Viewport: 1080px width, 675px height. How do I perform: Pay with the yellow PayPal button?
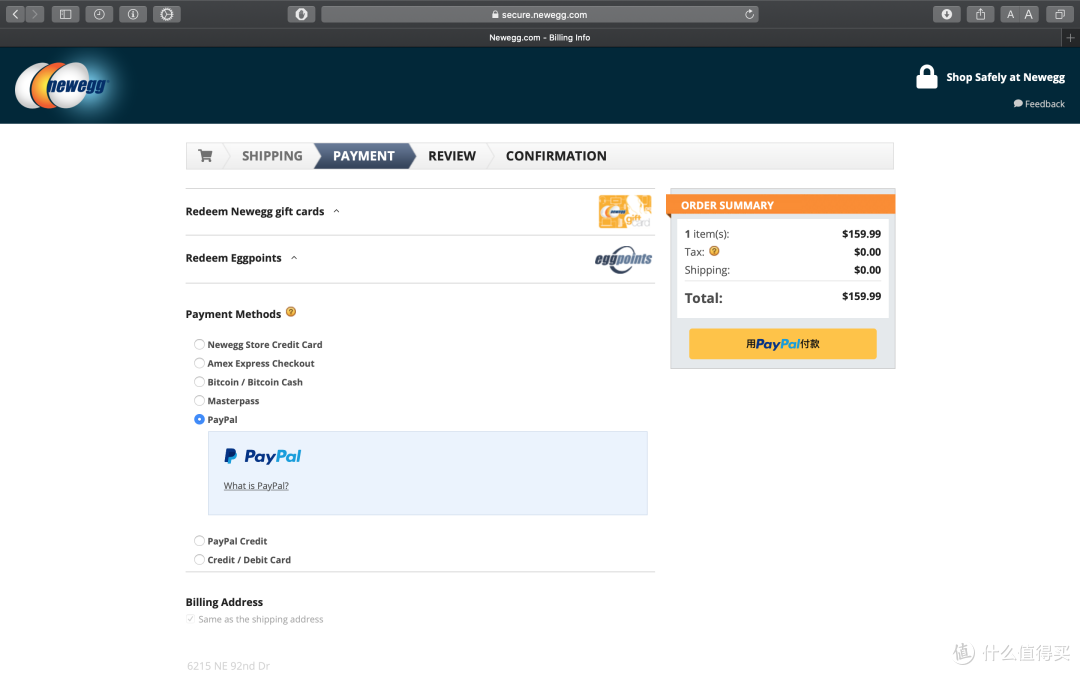click(782, 344)
